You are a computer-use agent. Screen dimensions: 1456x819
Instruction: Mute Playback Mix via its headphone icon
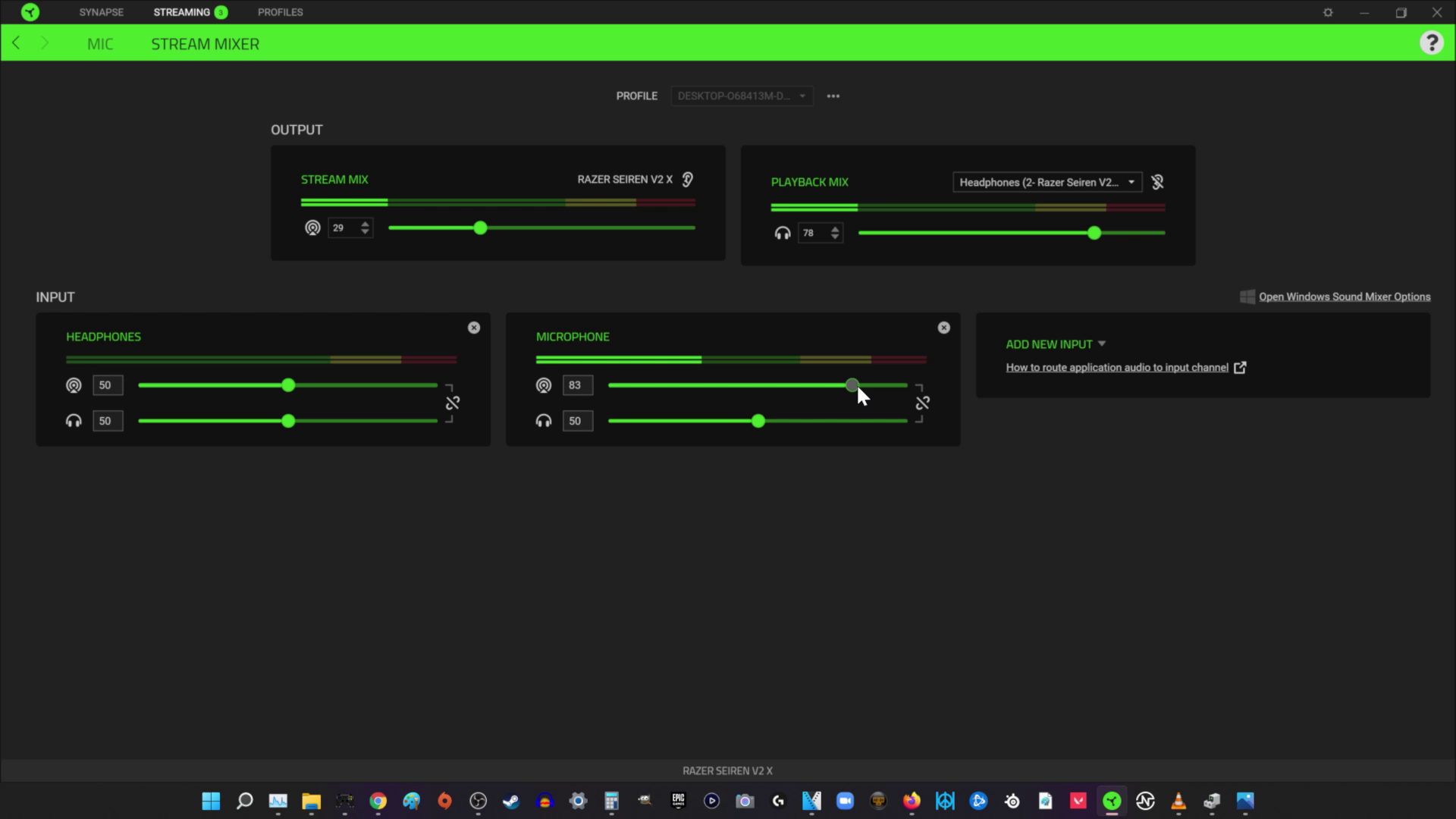point(783,233)
